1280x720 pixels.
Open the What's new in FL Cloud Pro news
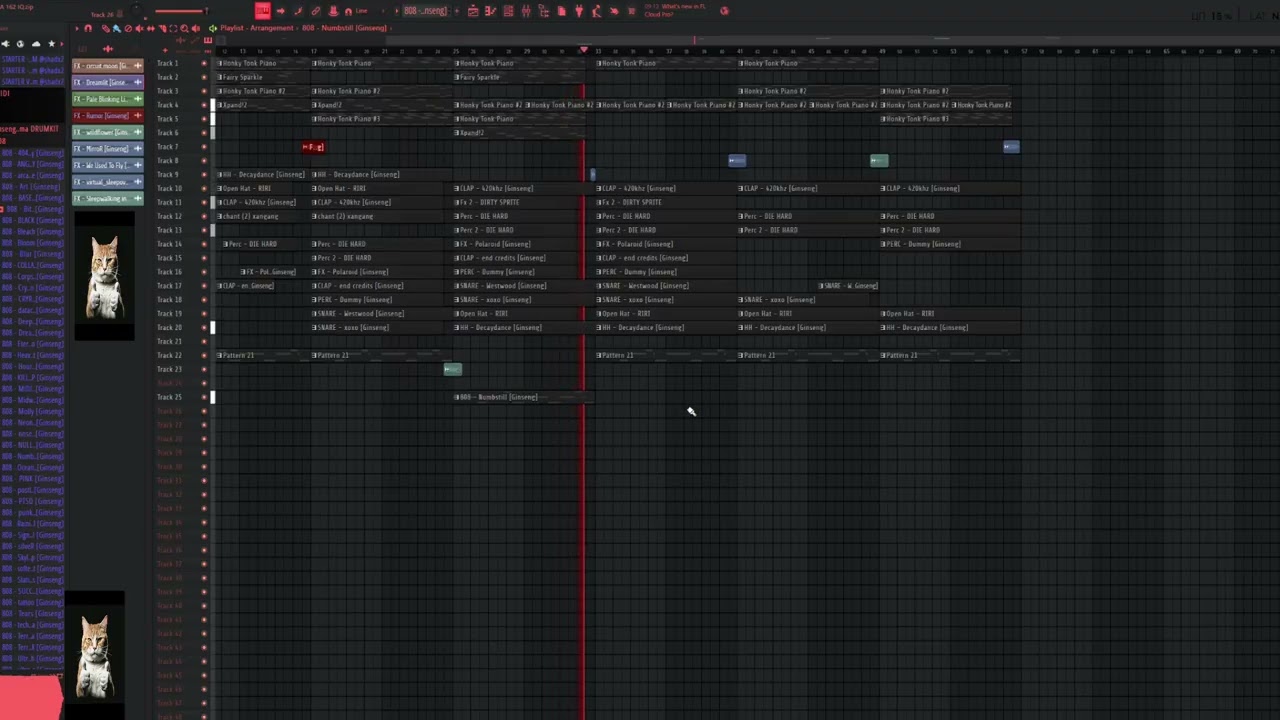[x=677, y=11]
